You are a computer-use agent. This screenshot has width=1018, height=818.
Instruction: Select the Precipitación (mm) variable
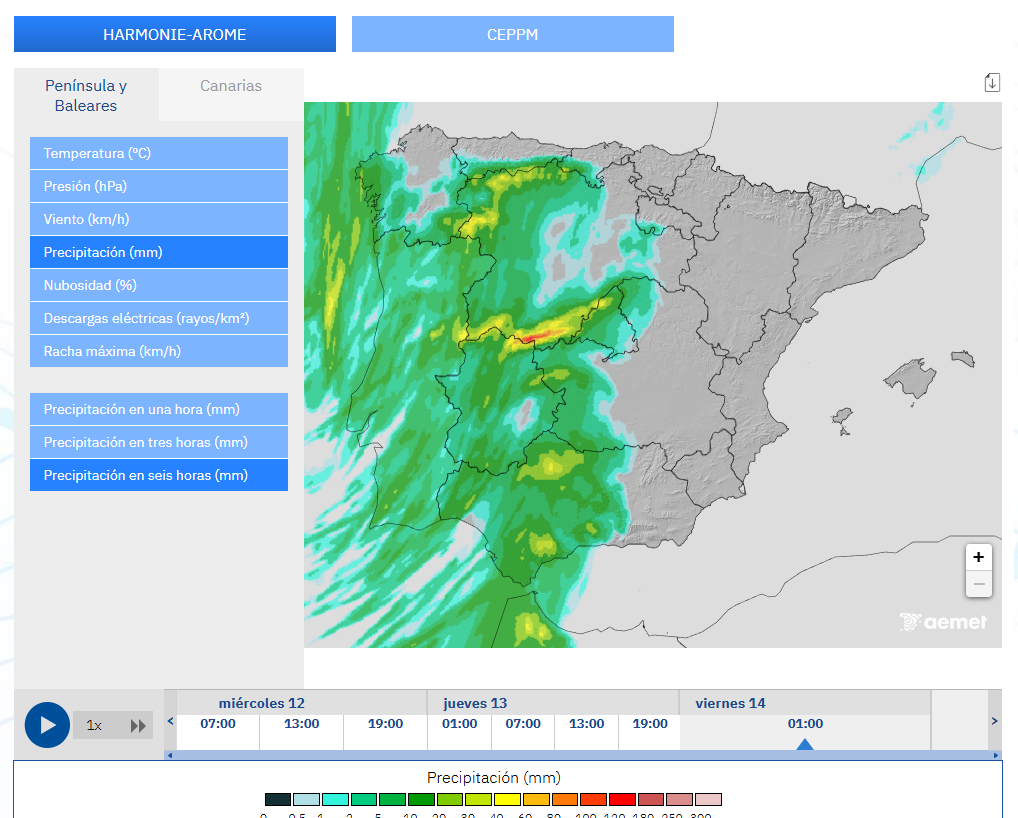[x=158, y=253]
